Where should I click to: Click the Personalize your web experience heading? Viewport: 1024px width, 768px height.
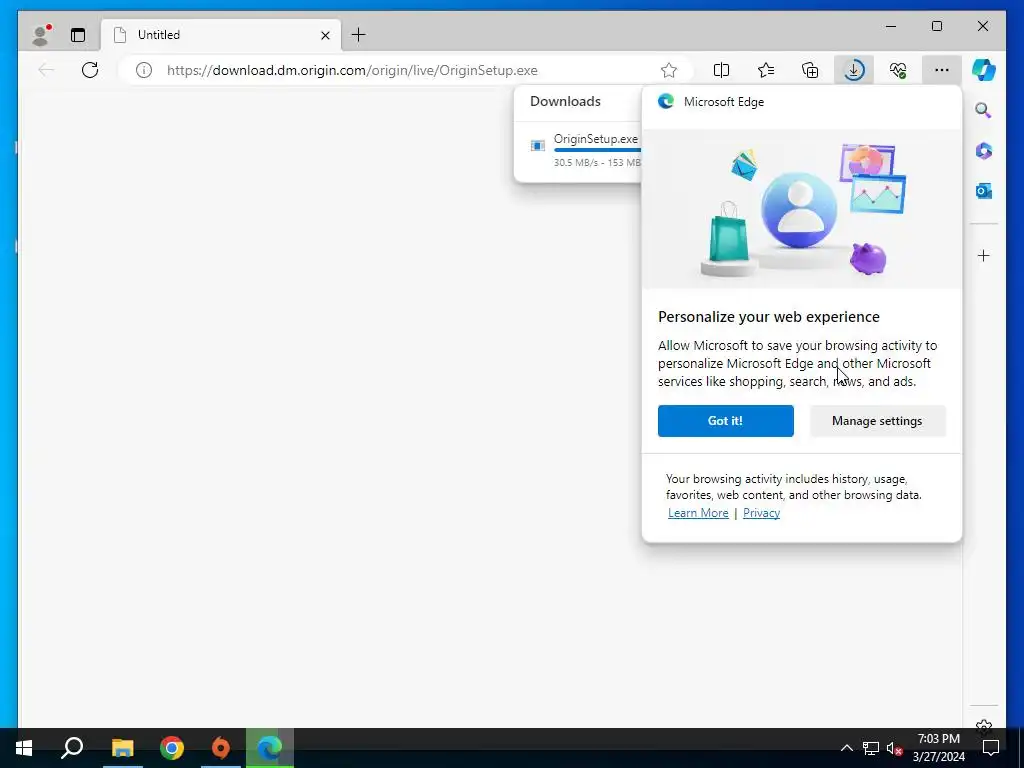769,317
